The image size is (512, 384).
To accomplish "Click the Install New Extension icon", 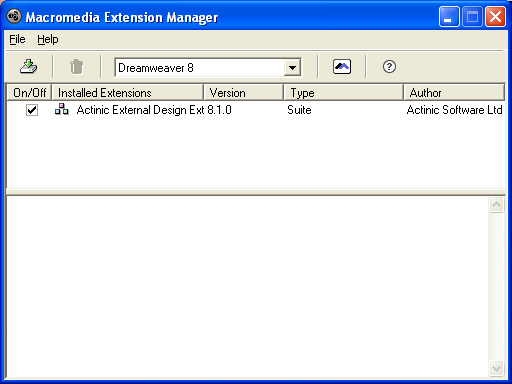I will pos(29,66).
